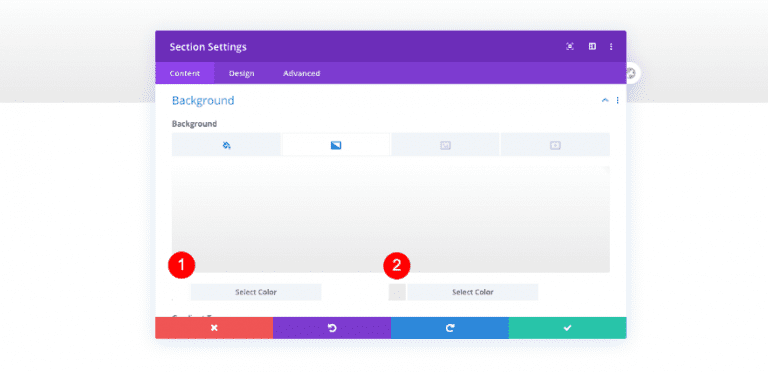Select the Background Image tab icon
768x372 pixels.
[445, 145]
